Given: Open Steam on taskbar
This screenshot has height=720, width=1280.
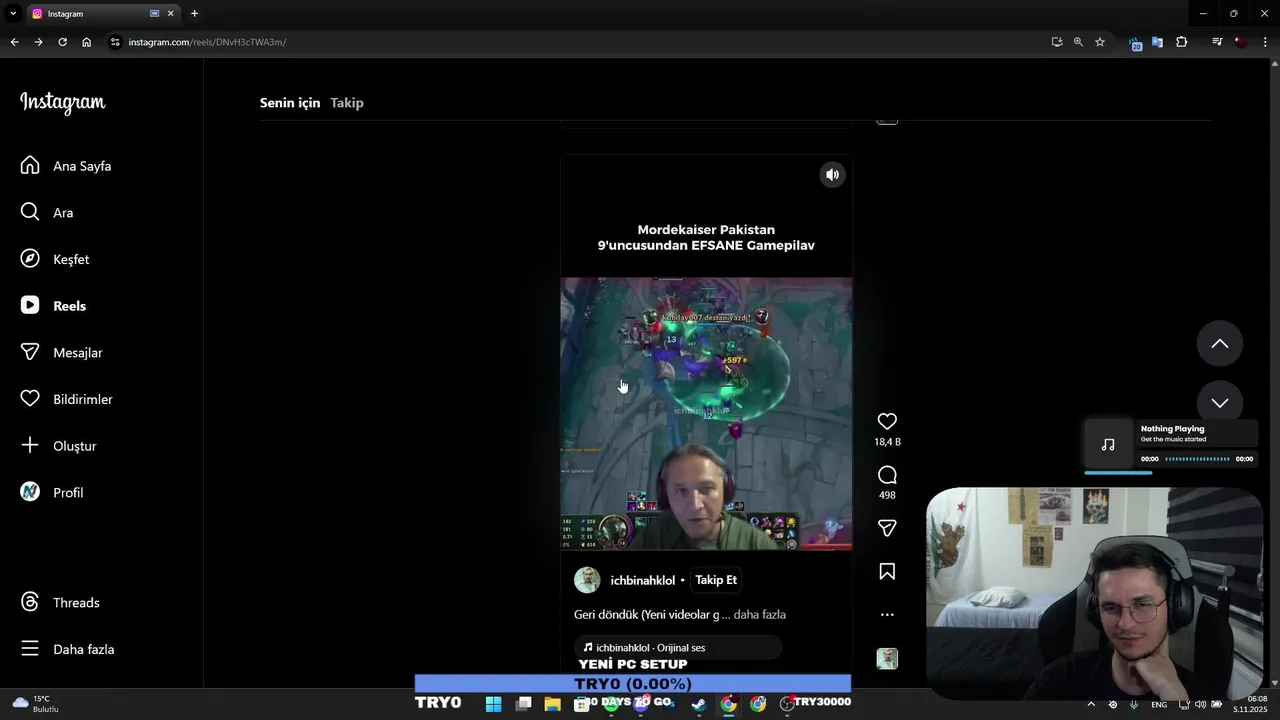Looking at the screenshot, I should pyautogui.click(x=698, y=704).
